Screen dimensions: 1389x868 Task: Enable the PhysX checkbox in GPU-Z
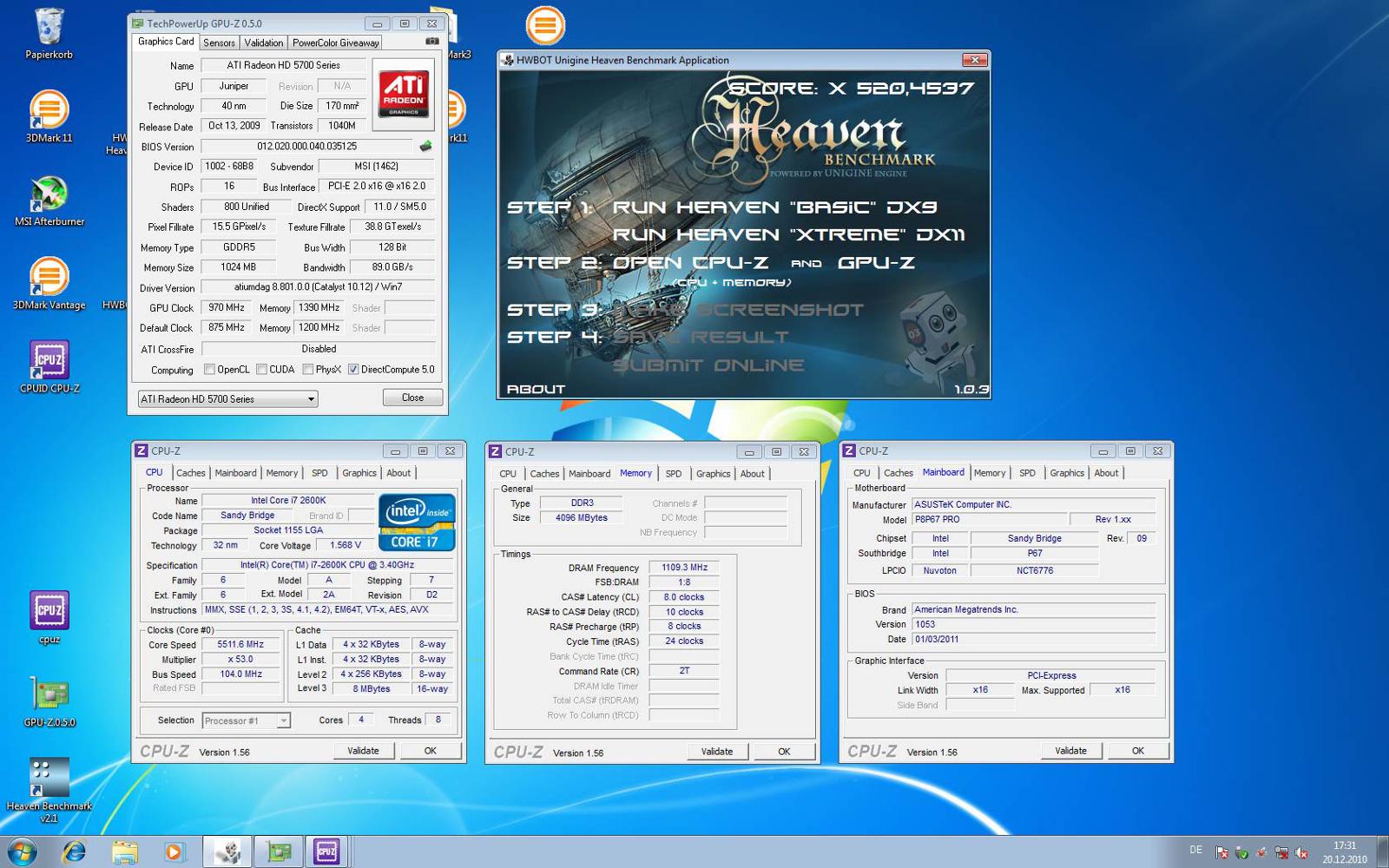[x=307, y=370]
